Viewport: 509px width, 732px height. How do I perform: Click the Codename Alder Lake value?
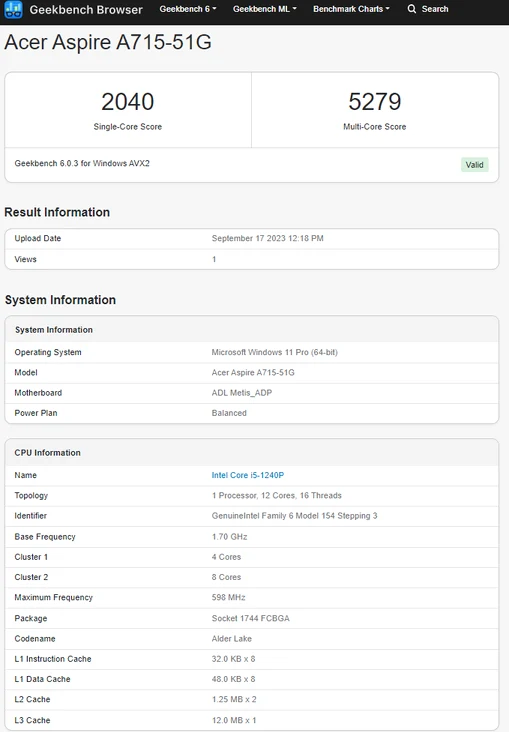(232, 639)
